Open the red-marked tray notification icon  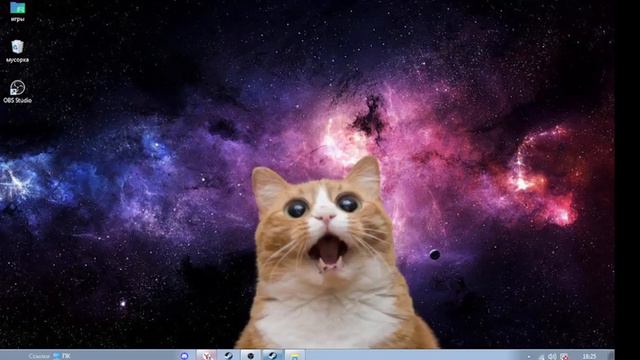564,357
